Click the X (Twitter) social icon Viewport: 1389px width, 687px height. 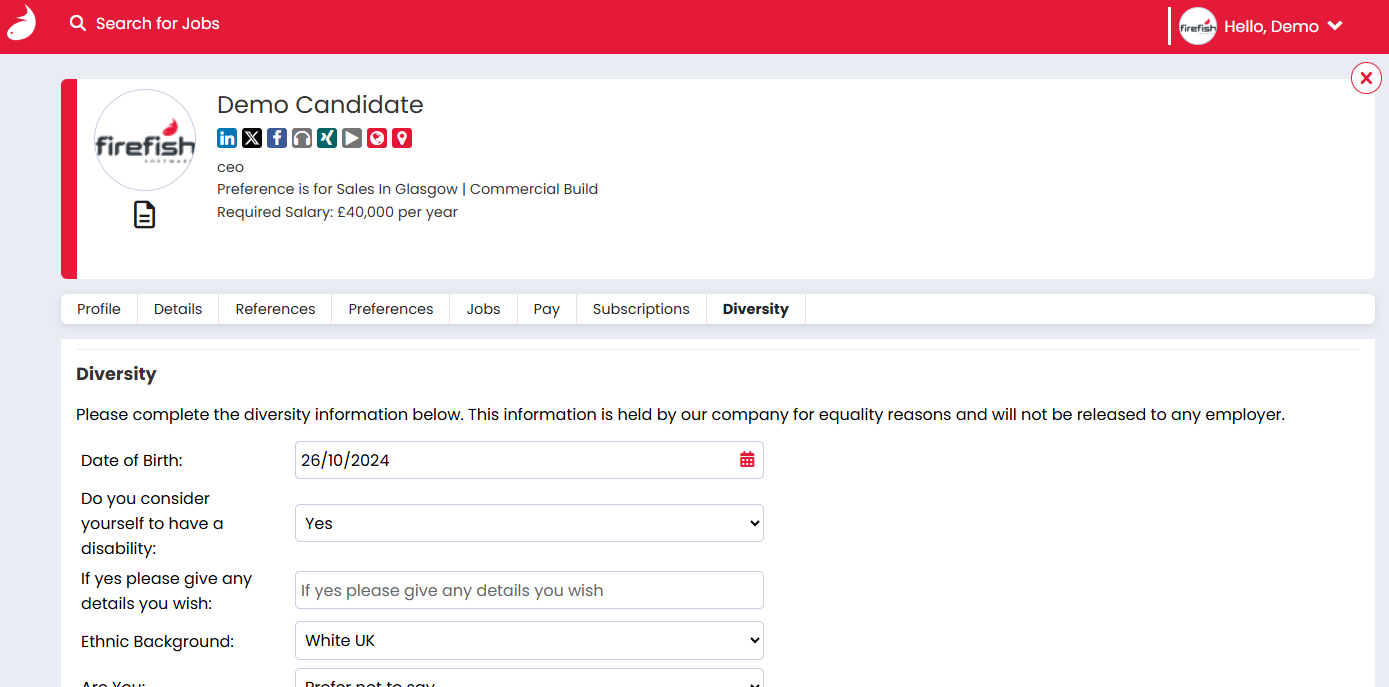(x=252, y=138)
